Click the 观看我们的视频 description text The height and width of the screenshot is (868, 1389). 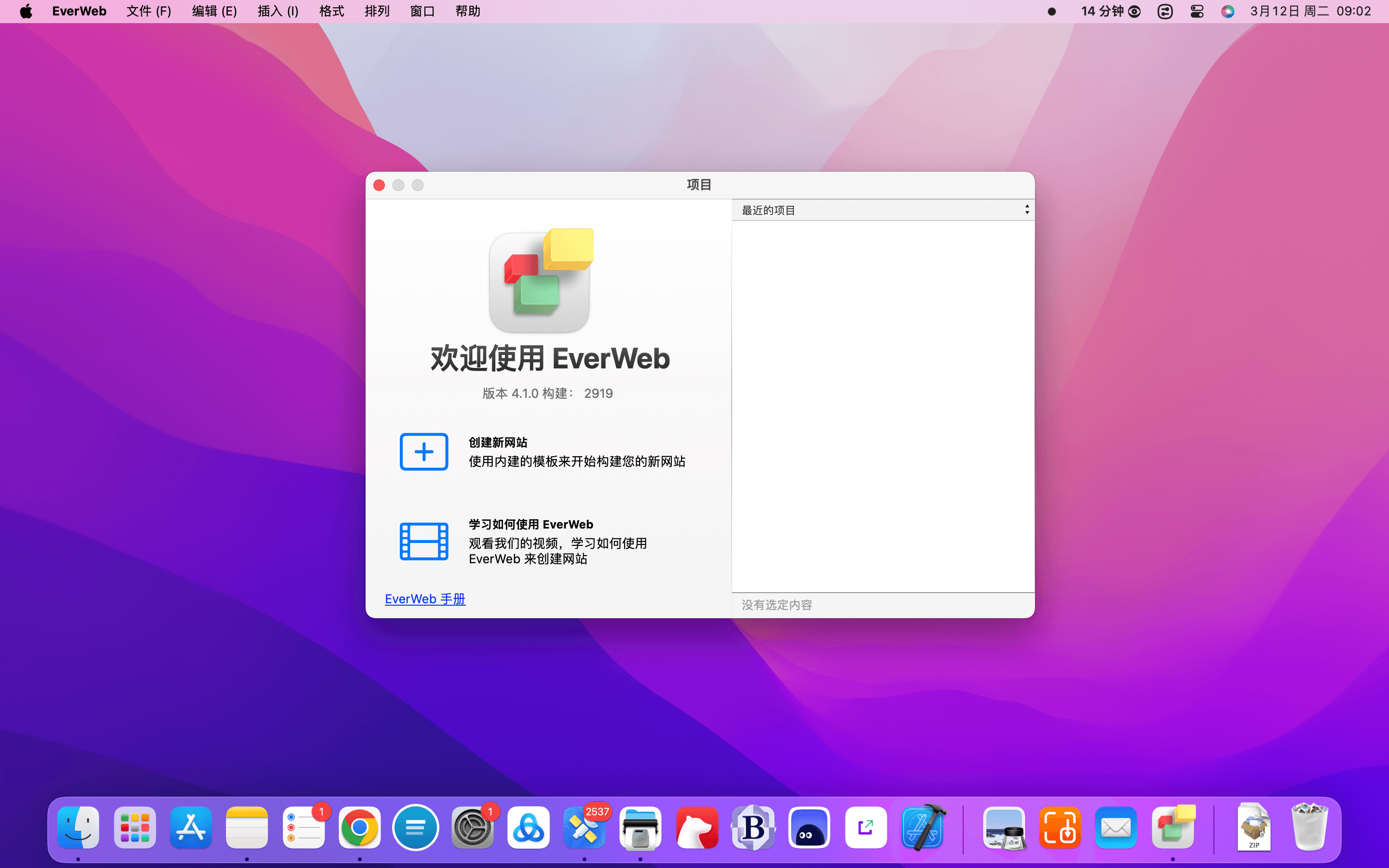point(558,551)
